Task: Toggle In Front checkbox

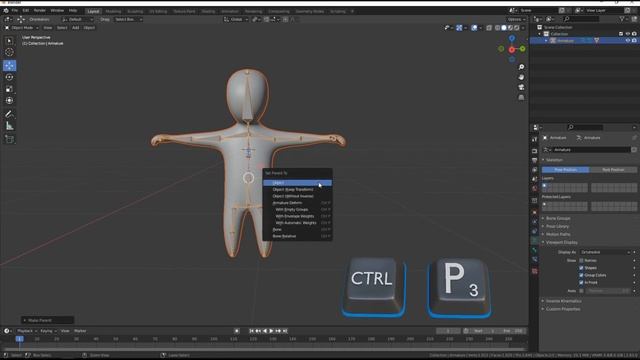Action: pos(581,282)
